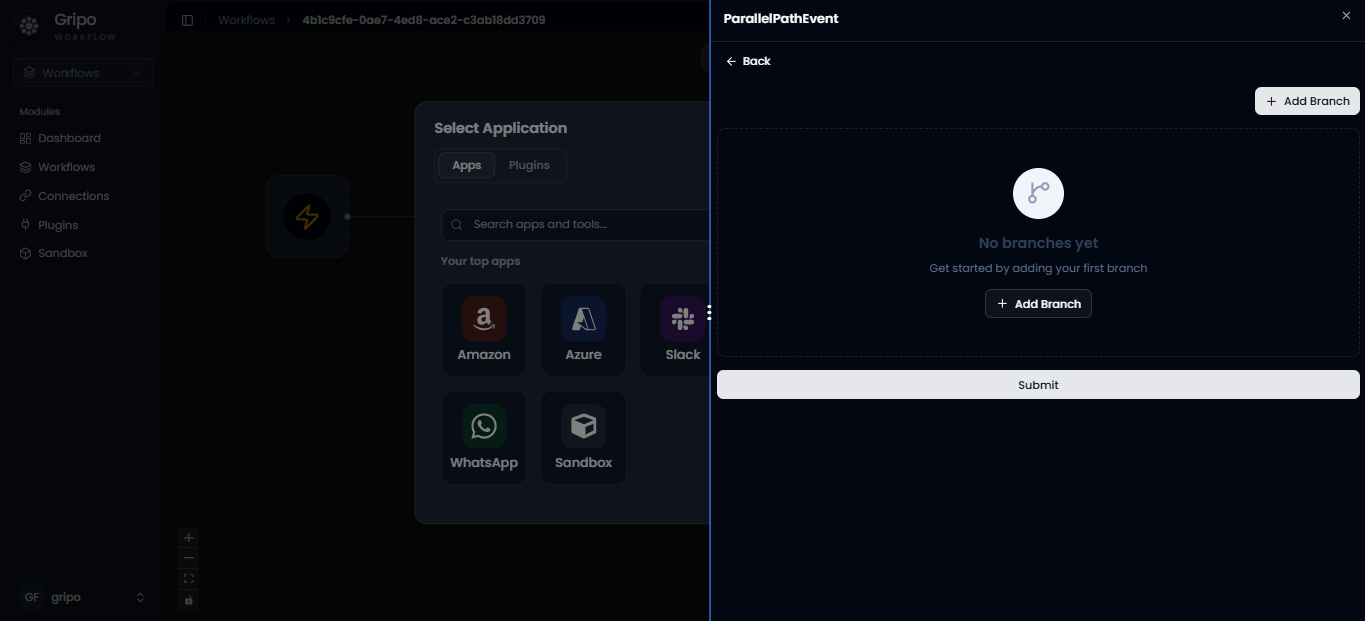Switch to the Plugins tab

pyautogui.click(x=529, y=165)
